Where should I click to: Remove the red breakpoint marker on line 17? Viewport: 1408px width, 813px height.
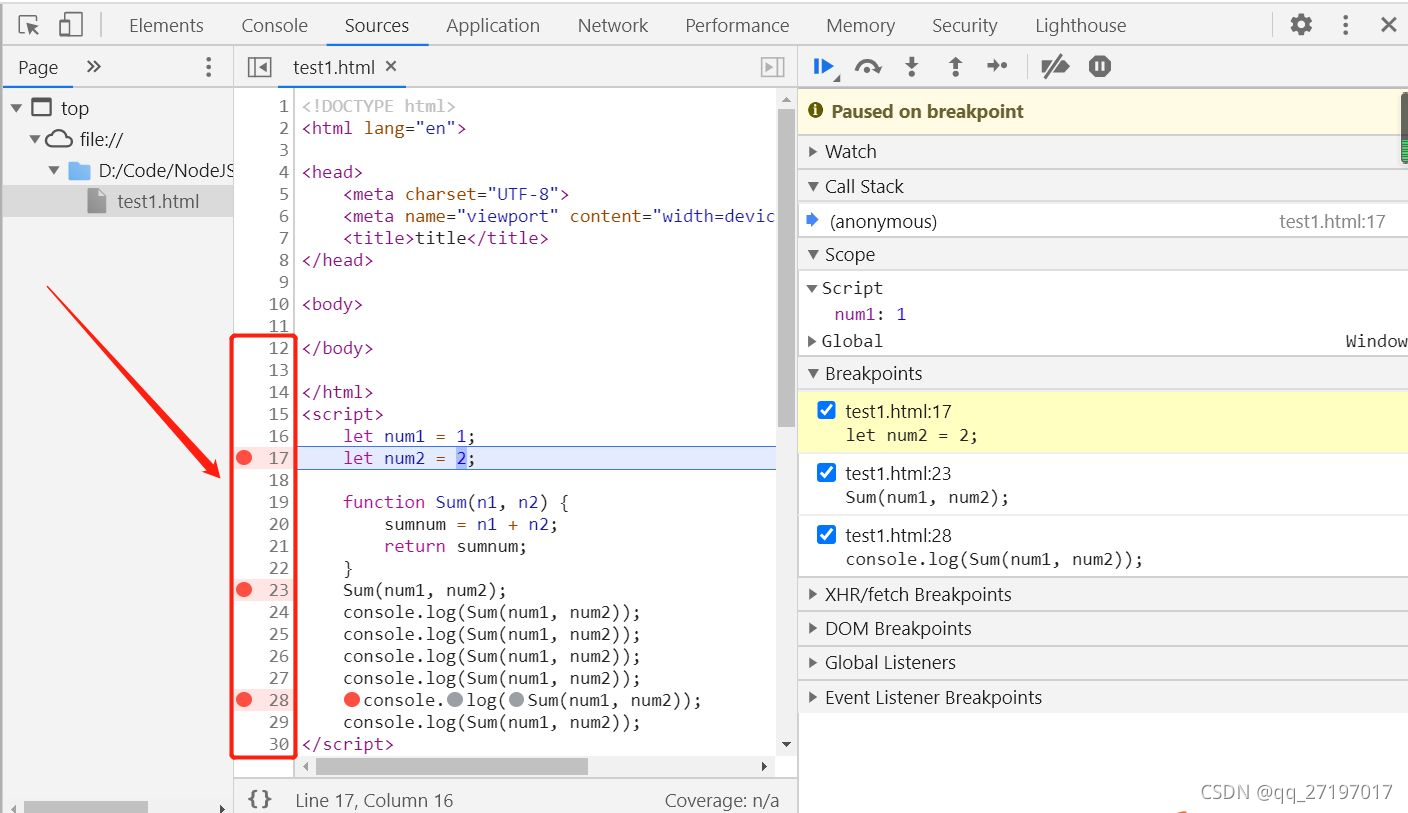point(244,458)
